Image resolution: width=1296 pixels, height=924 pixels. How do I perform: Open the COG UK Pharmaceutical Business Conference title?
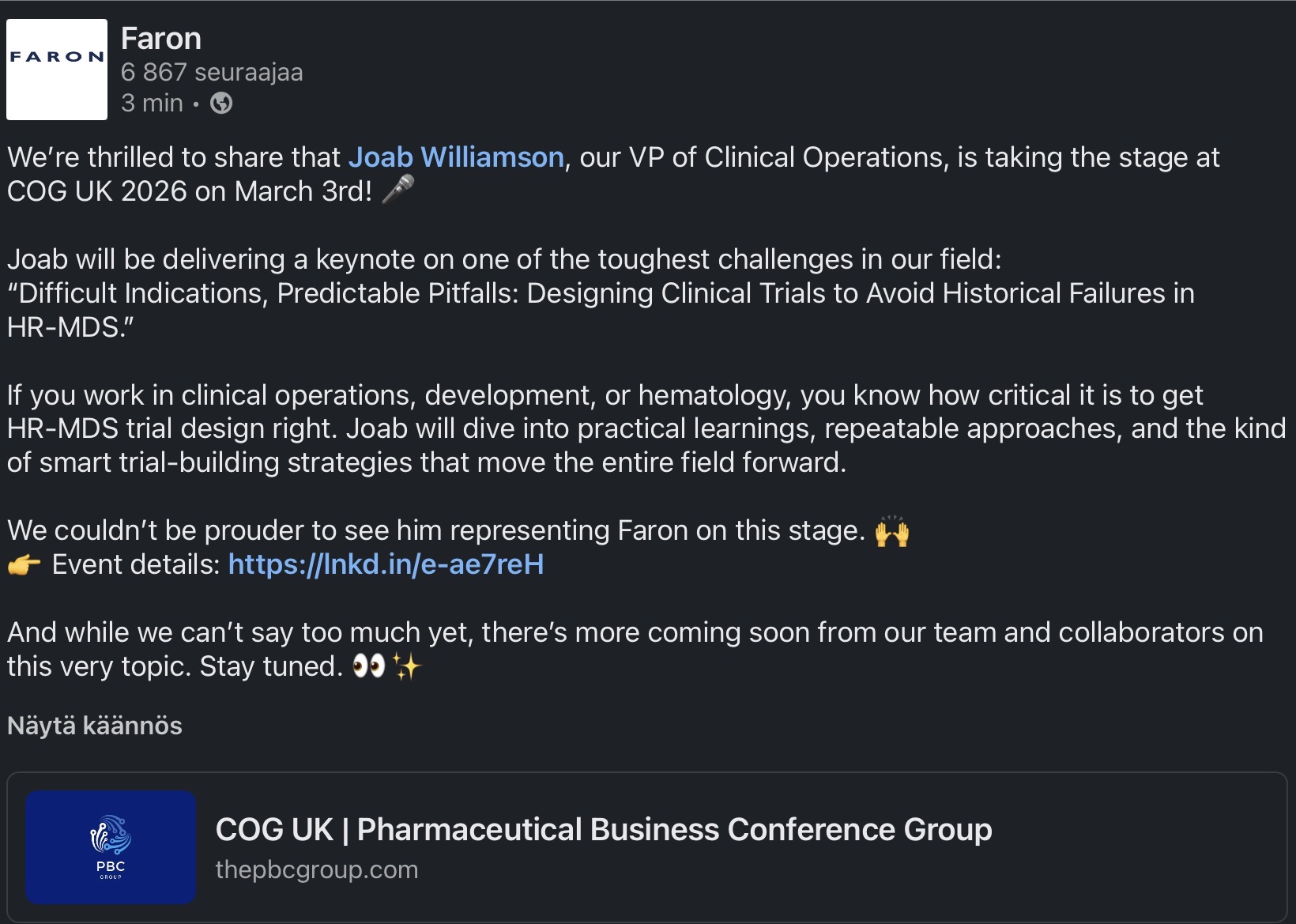(603, 830)
